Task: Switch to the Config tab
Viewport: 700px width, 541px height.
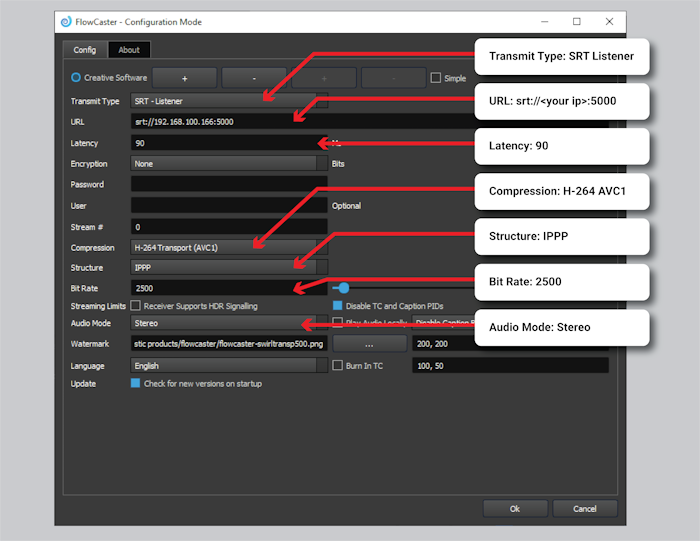Action: pyautogui.click(x=85, y=50)
